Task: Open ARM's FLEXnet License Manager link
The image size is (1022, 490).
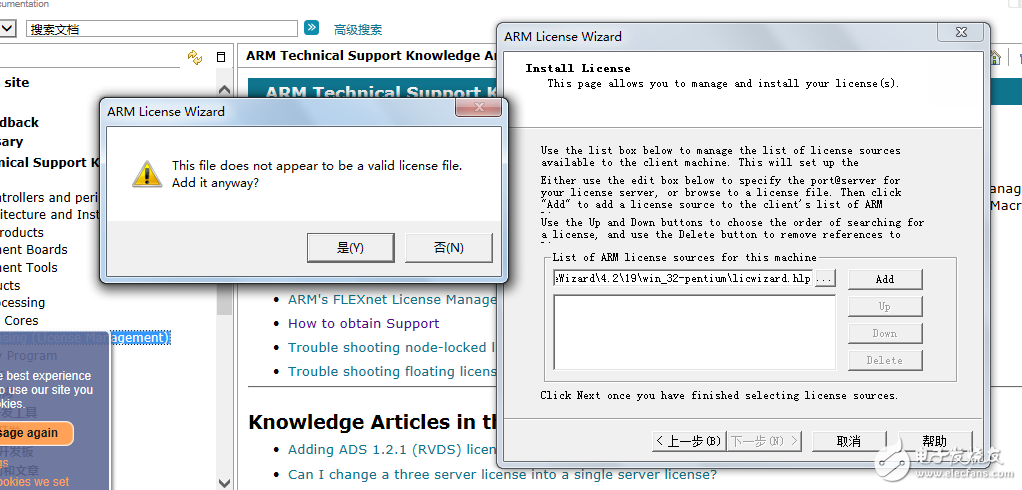Action: pos(392,300)
